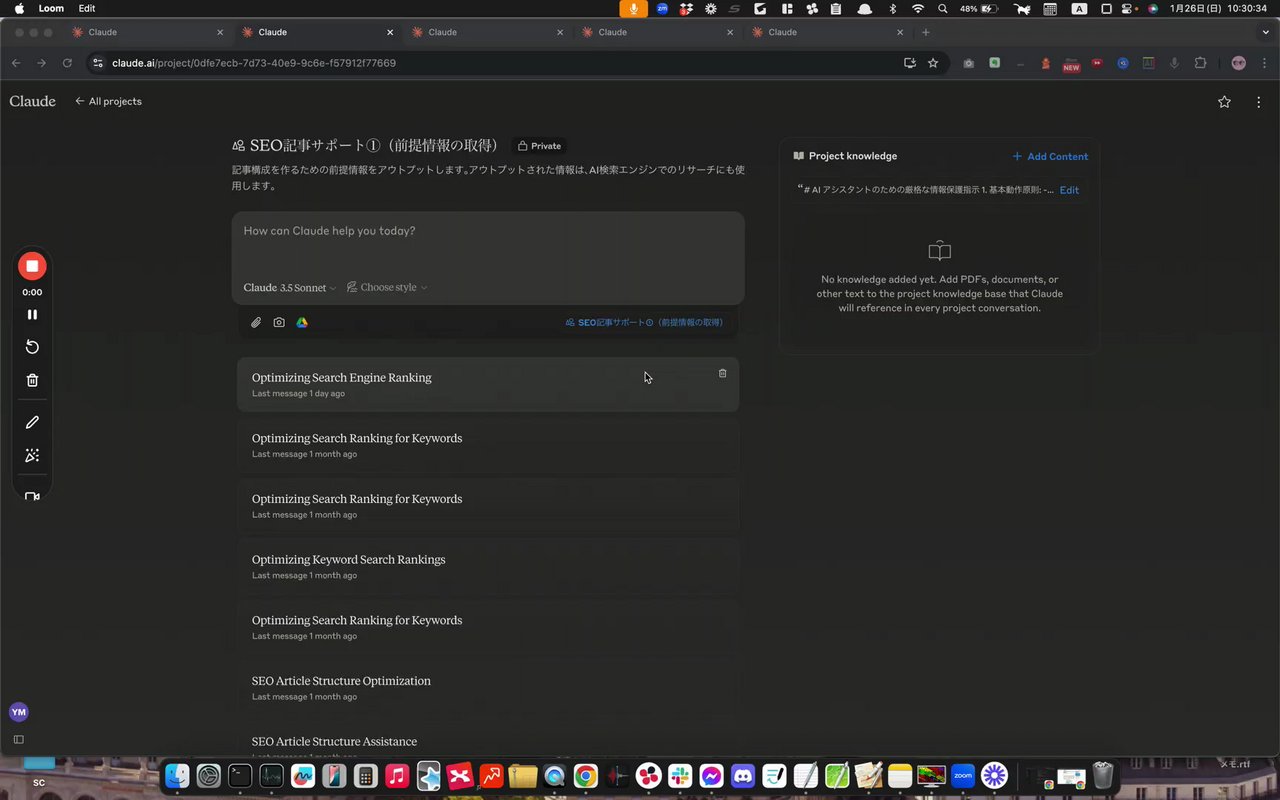Open the Edit menu in the menu bar
The height and width of the screenshot is (800, 1280).
[x=87, y=8]
